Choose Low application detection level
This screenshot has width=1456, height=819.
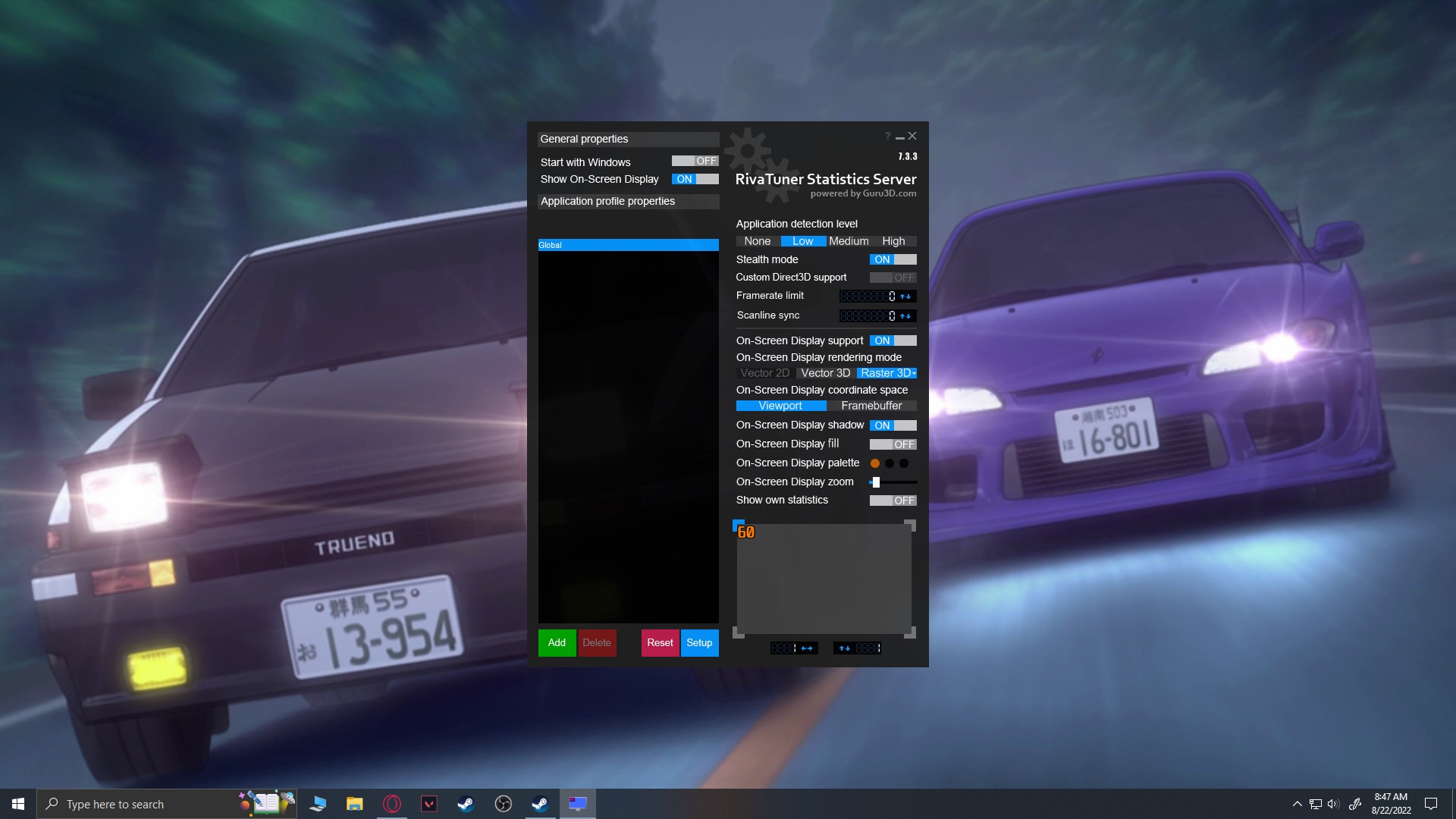[x=803, y=241]
